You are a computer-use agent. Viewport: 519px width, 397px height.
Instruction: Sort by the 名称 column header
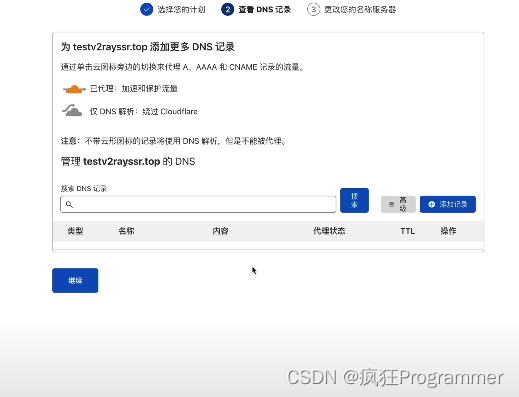(126, 231)
